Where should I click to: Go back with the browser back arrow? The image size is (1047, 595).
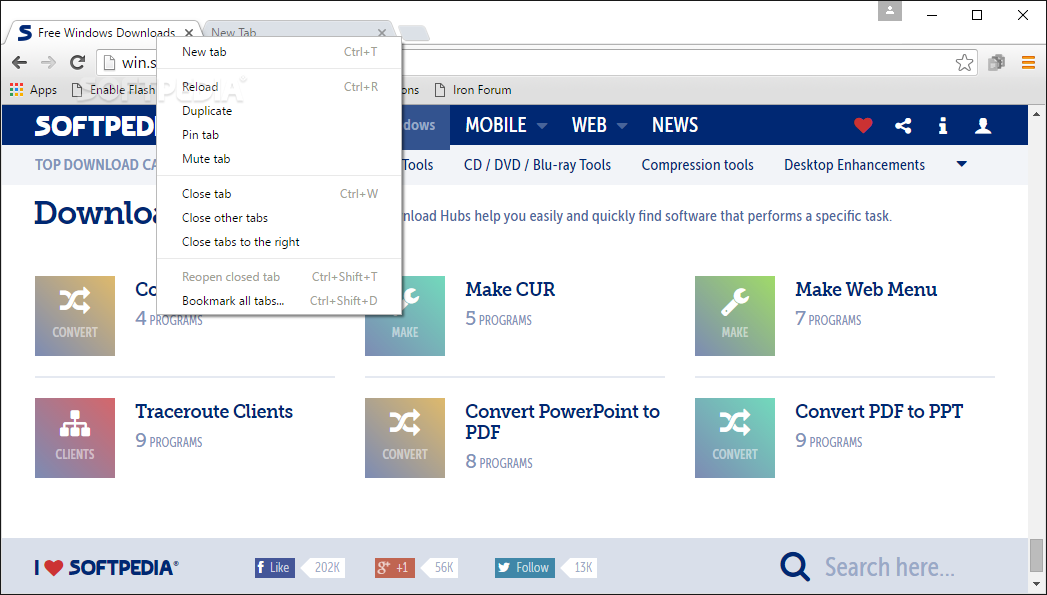pos(19,63)
